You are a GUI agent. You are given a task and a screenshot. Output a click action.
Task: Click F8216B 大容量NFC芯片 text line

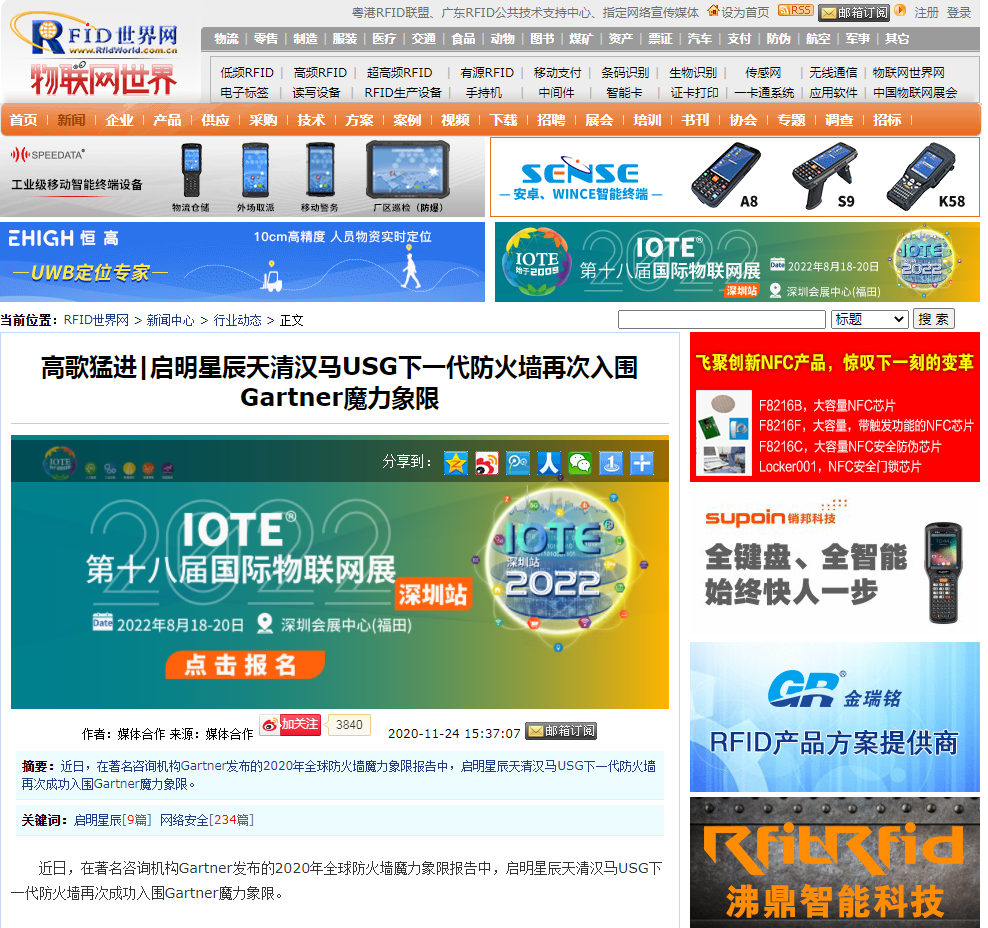click(x=827, y=406)
